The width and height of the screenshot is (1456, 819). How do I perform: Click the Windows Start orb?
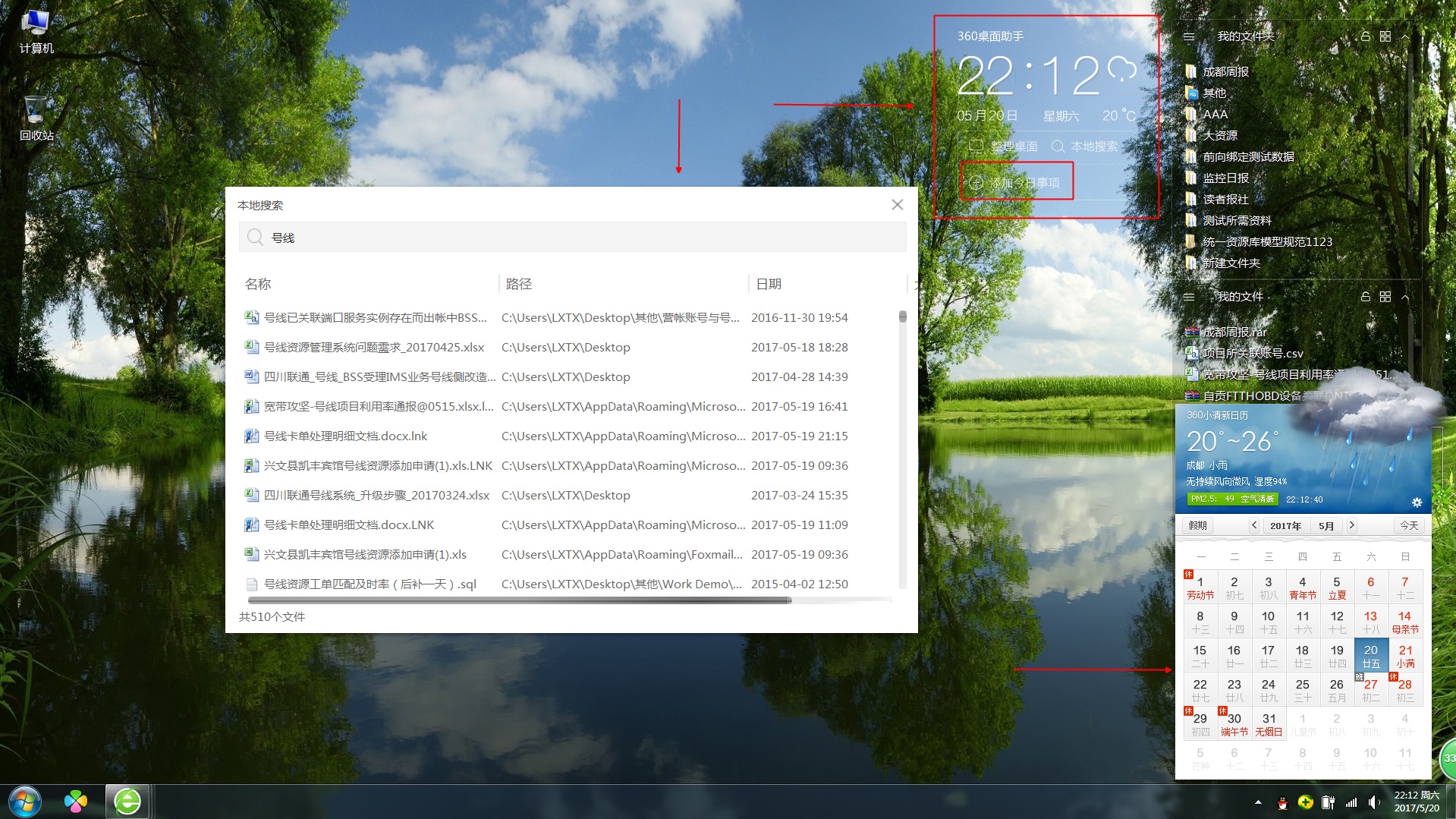[x=25, y=801]
